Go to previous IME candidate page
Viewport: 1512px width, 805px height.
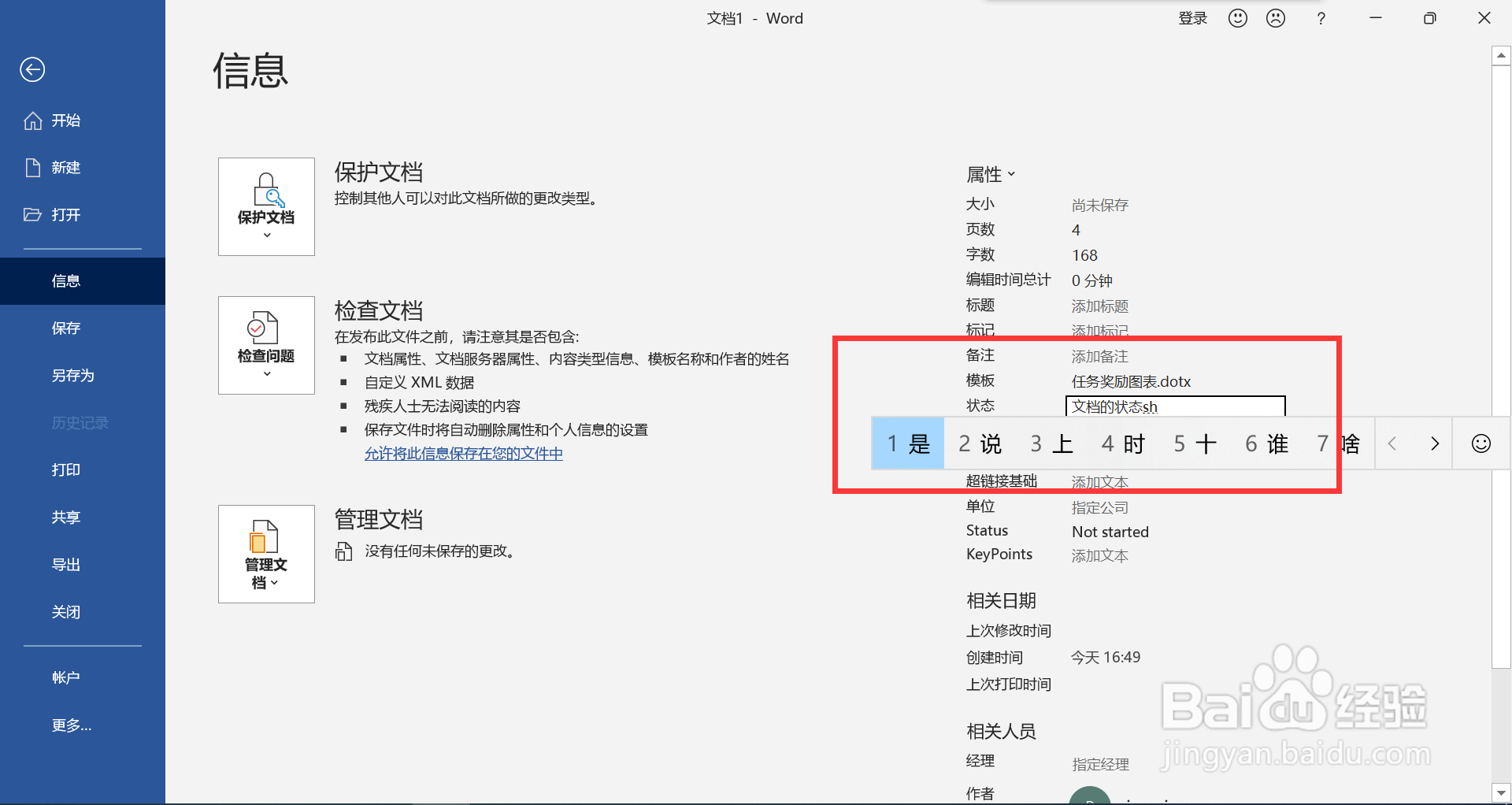(x=1392, y=443)
